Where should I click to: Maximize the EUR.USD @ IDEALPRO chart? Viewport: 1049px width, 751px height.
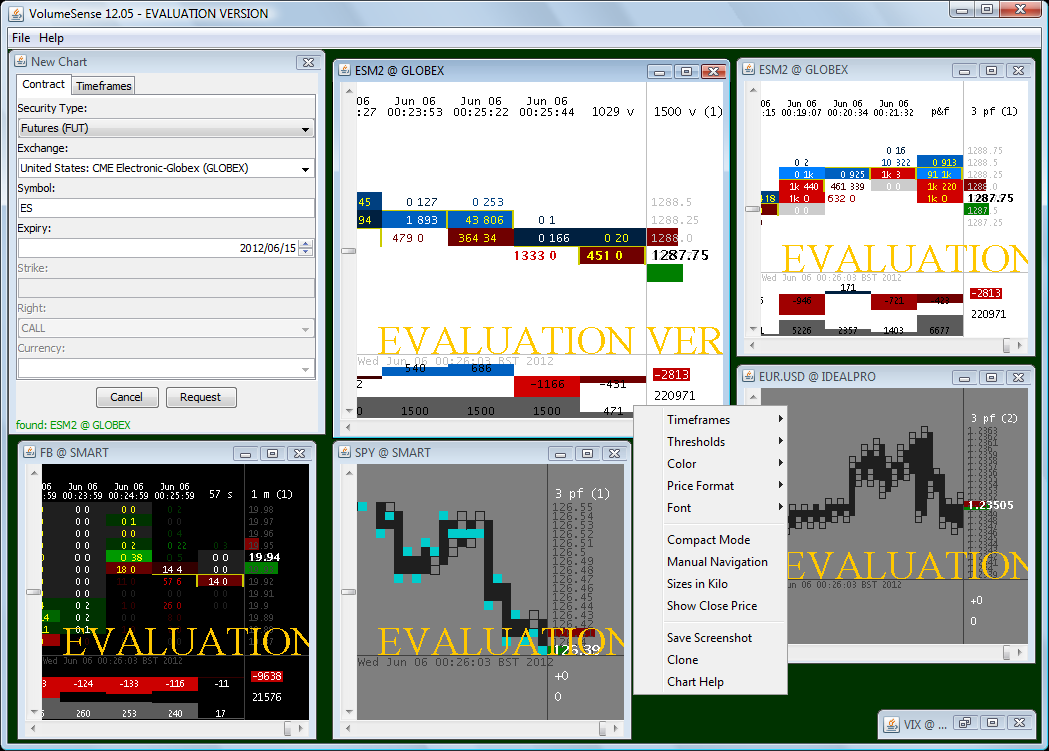(990, 377)
